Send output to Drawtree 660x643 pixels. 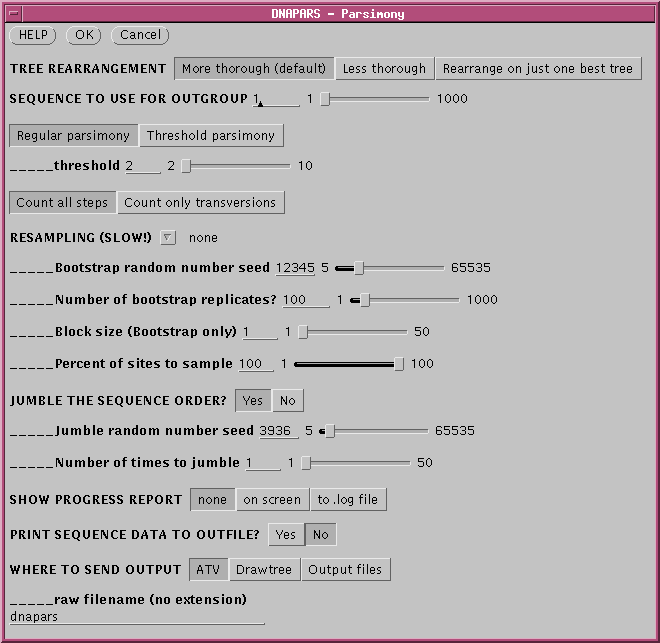click(264, 570)
